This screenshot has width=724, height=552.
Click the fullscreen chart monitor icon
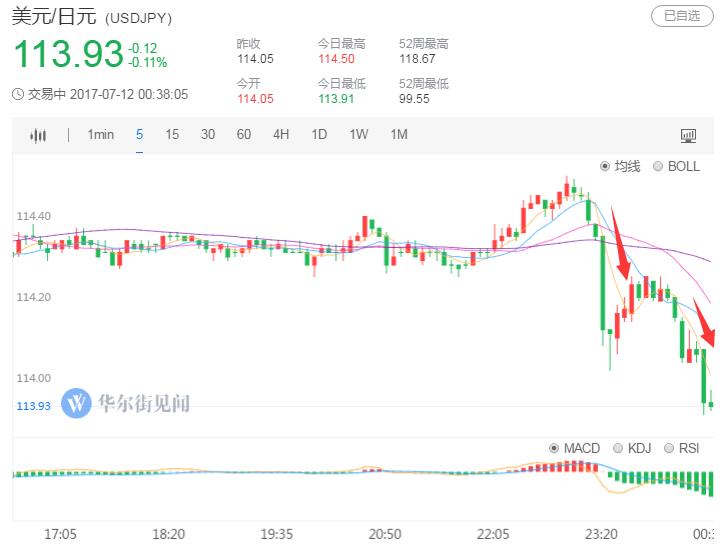tap(688, 136)
